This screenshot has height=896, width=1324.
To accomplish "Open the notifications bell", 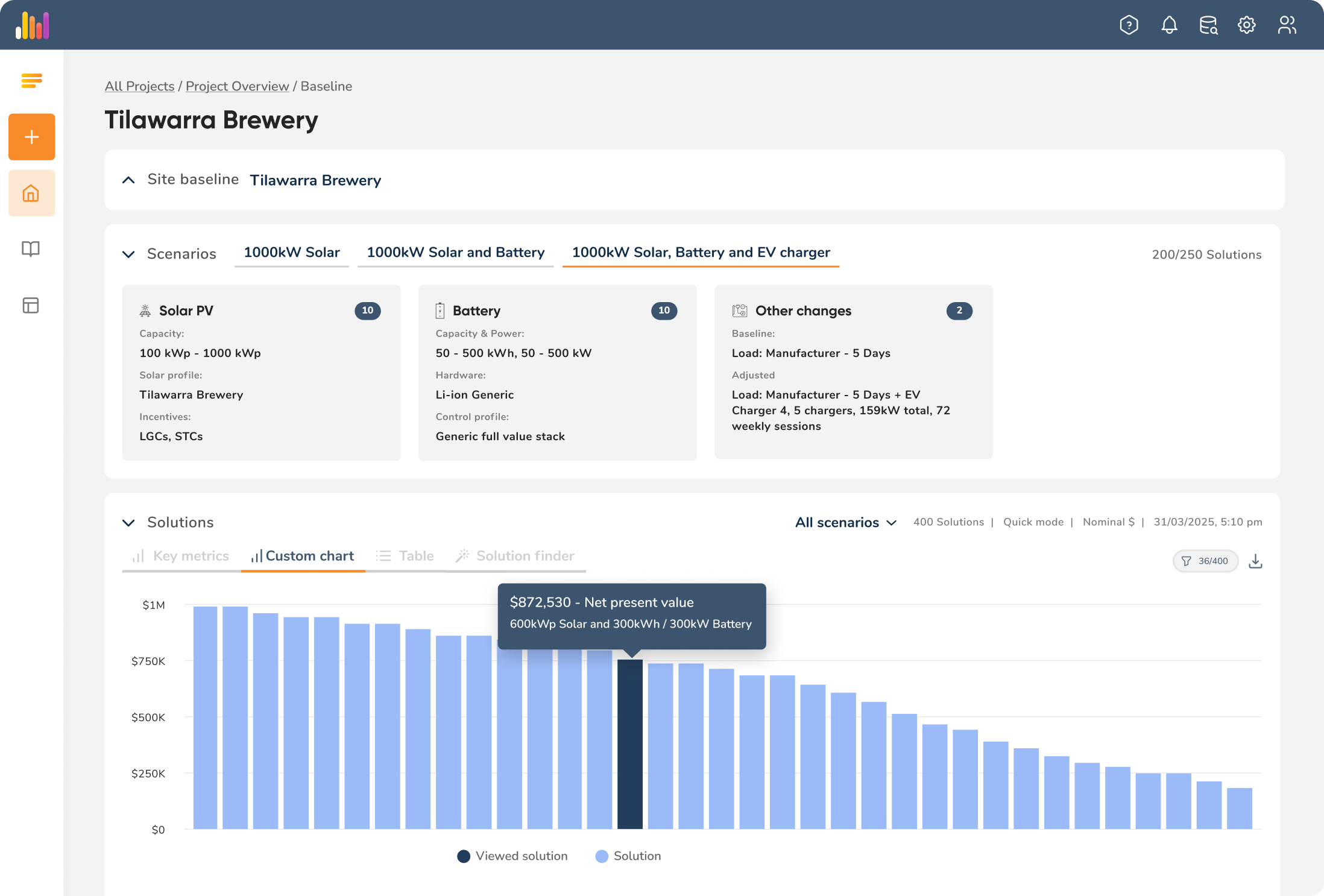I will pyautogui.click(x=1169, y=25).
